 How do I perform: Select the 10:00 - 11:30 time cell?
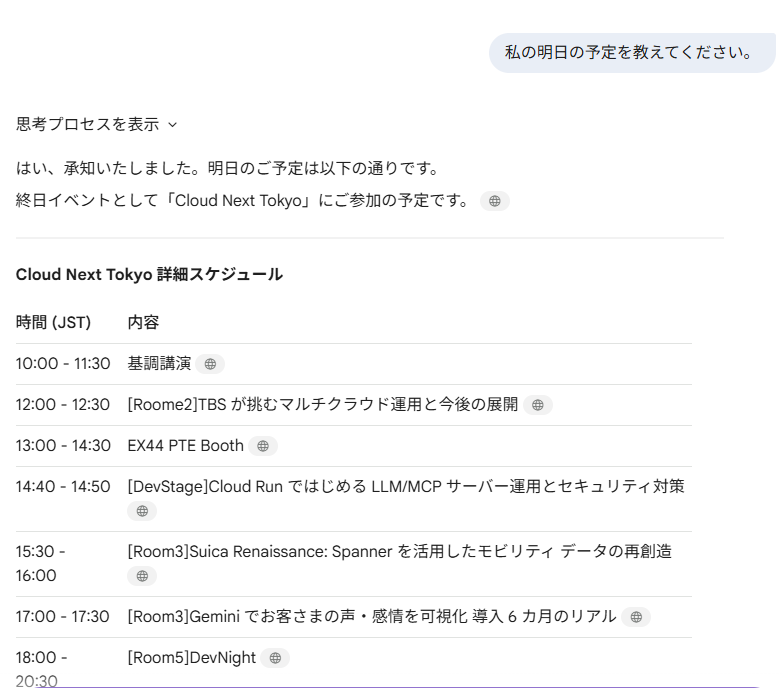(63, 364)
